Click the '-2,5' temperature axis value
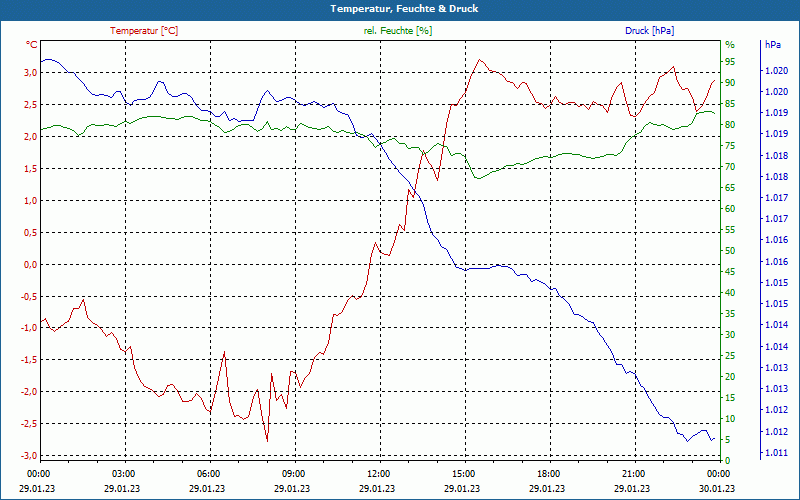The height and width of the screenshot is (500, 800). coord(29,423)
